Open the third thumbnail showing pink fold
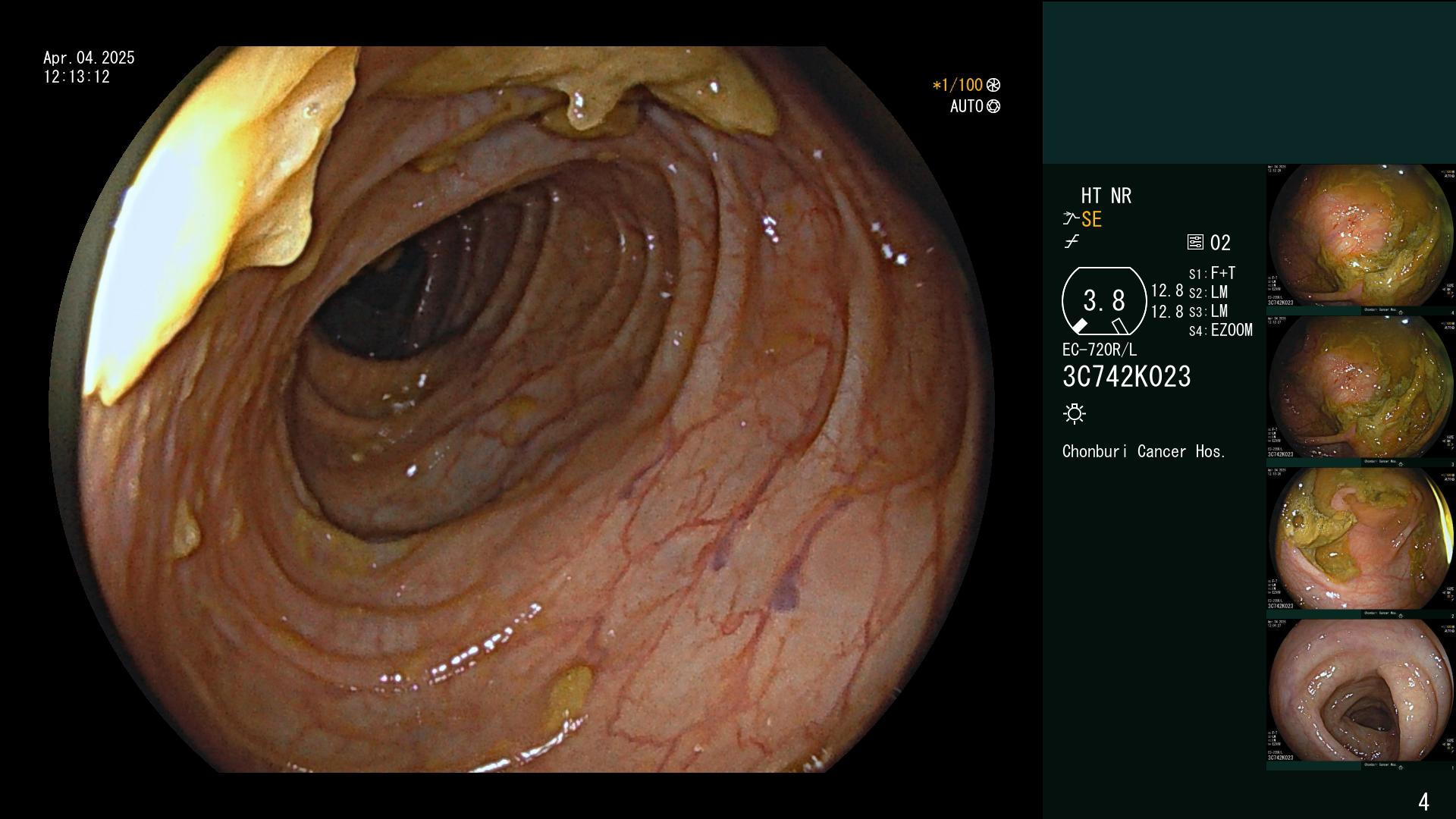The height and width of the screenshot is (819, 1456). coord(1360,540)
